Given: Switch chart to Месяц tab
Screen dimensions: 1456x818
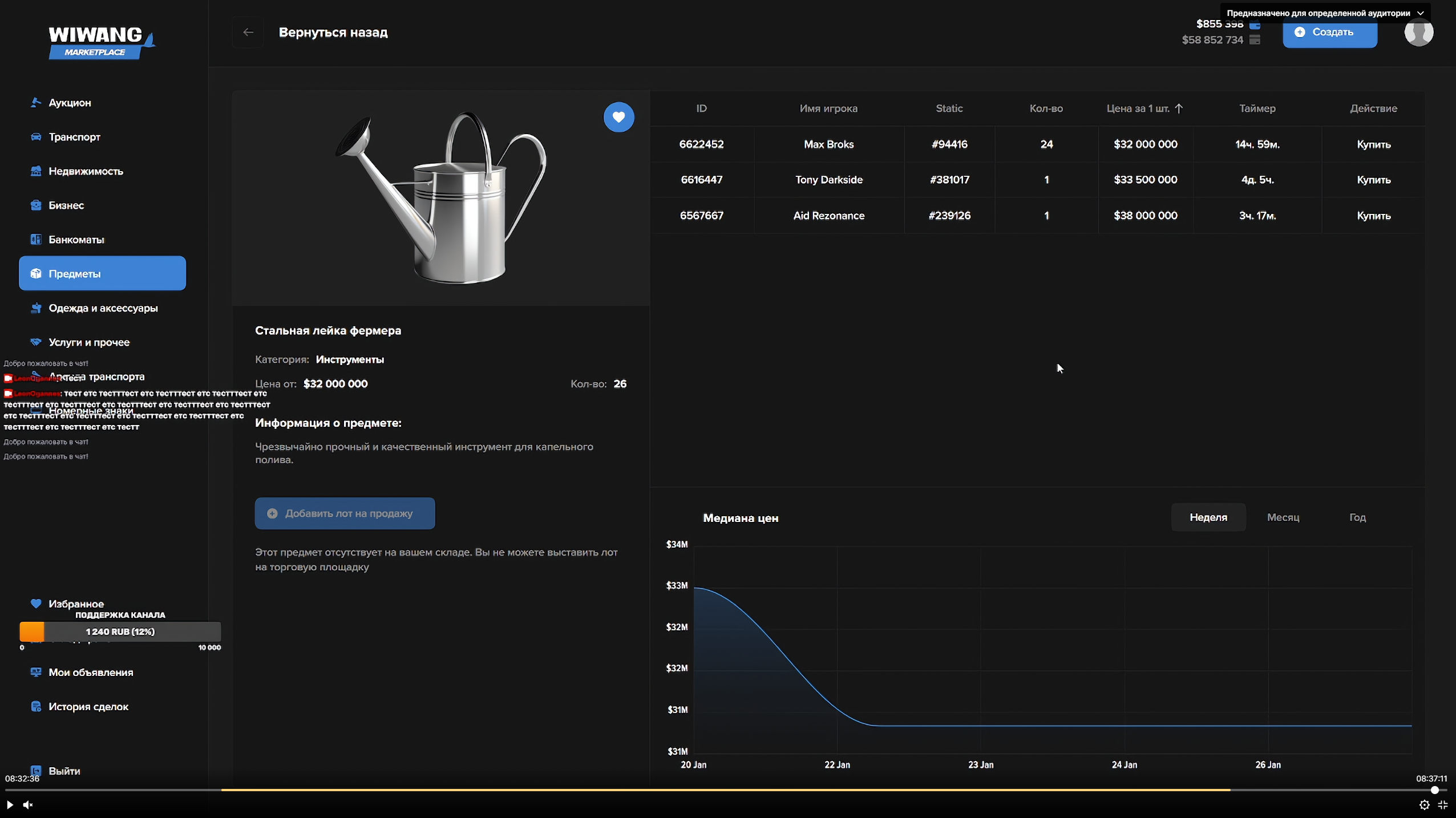Looking at the screenshot, I should (1283, 517).
